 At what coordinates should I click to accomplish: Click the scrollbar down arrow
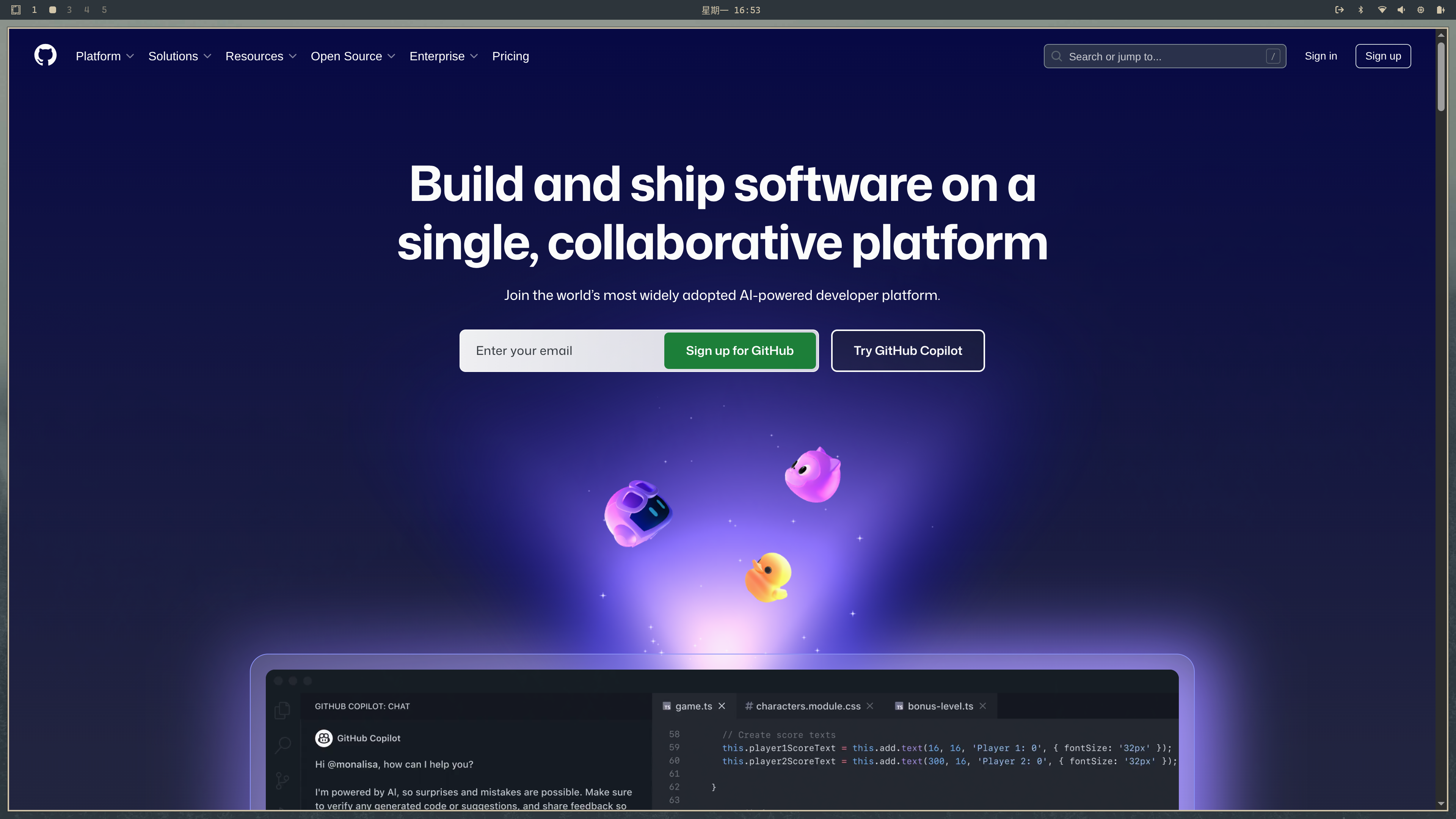(1441, 804)
